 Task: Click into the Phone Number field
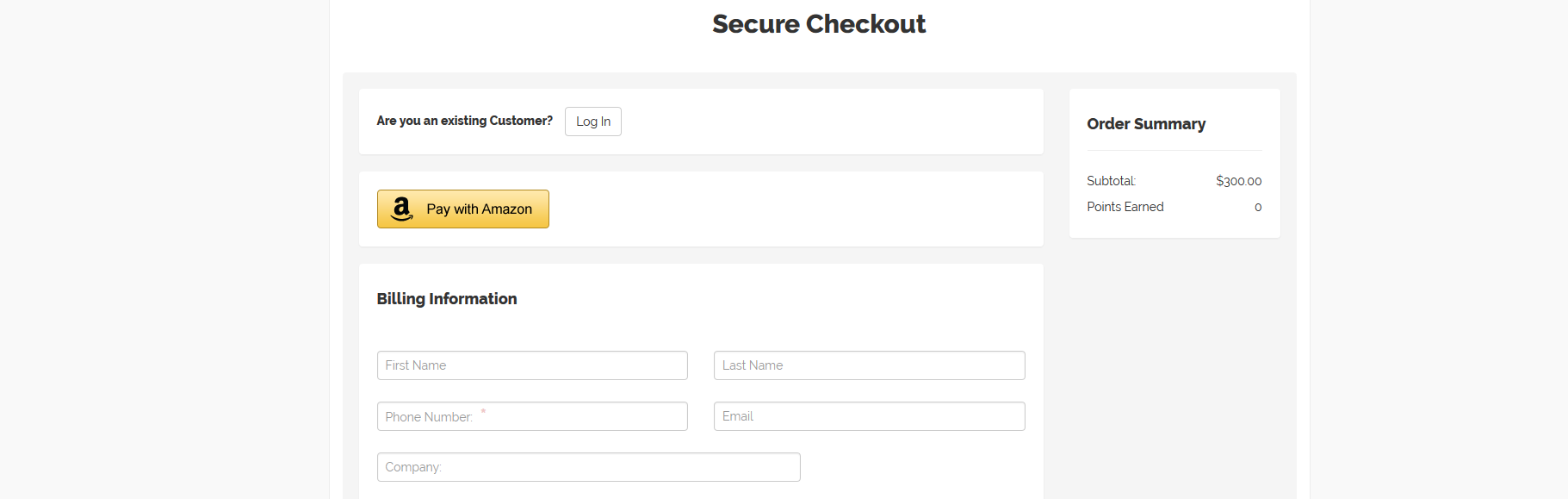532,416
